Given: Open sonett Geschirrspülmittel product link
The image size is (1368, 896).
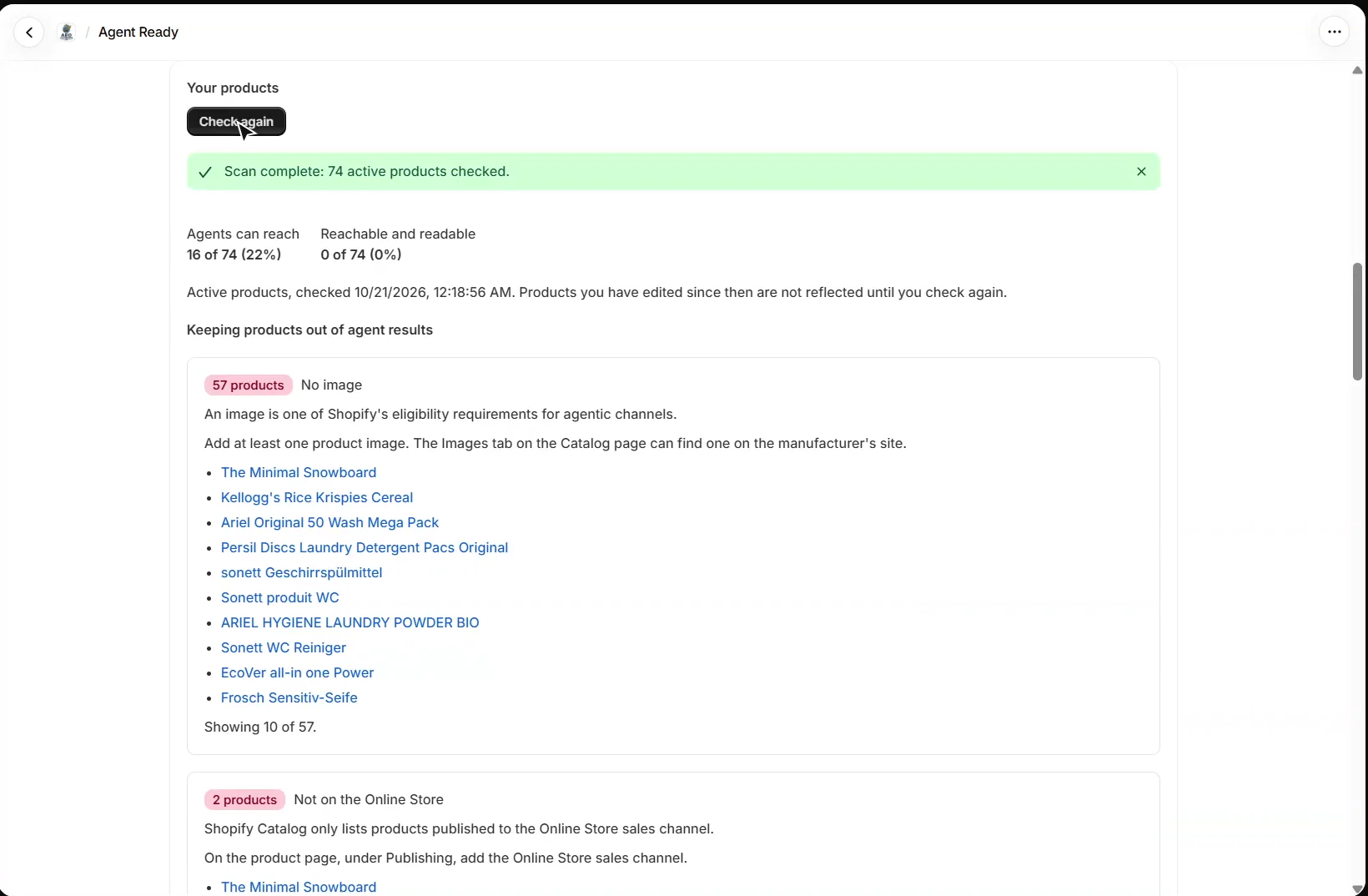Looking at the screenshot, I should (x=301, y=572).
